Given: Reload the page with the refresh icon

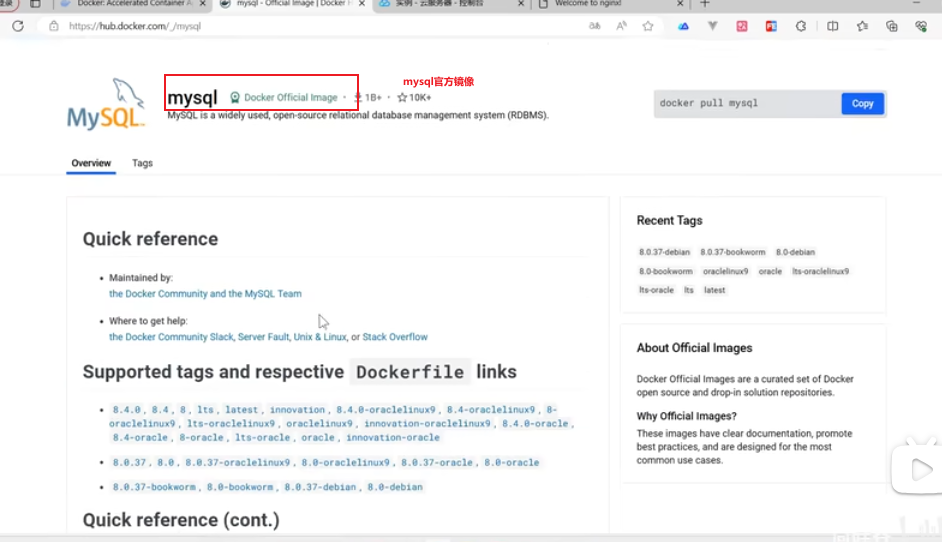Looking at the screenshot, I should [x=18, y=26].
